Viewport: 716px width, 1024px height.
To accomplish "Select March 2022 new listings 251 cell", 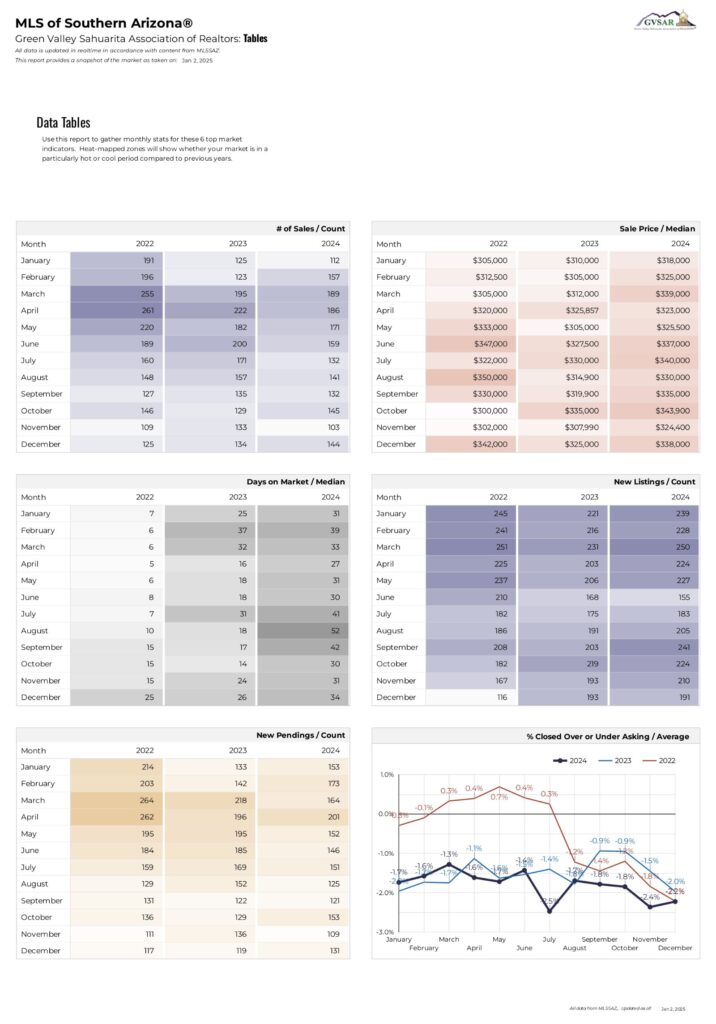I will (x=471, y=547).
